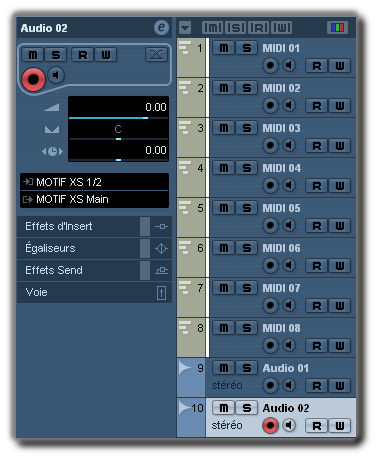Viewport: 382px width, 464px height.
Task: Solo the Audio 01 track
Action: tap(247, 368)
